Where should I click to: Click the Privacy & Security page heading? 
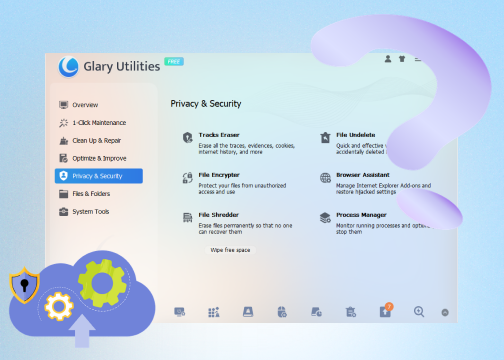206,104
